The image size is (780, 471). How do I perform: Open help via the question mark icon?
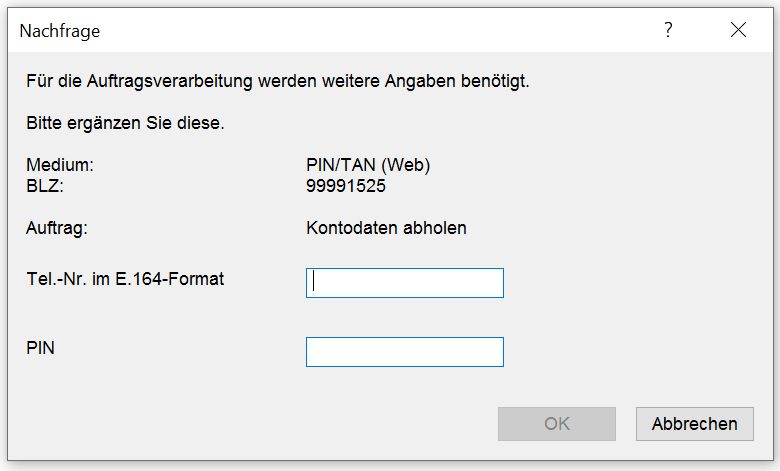668,30
